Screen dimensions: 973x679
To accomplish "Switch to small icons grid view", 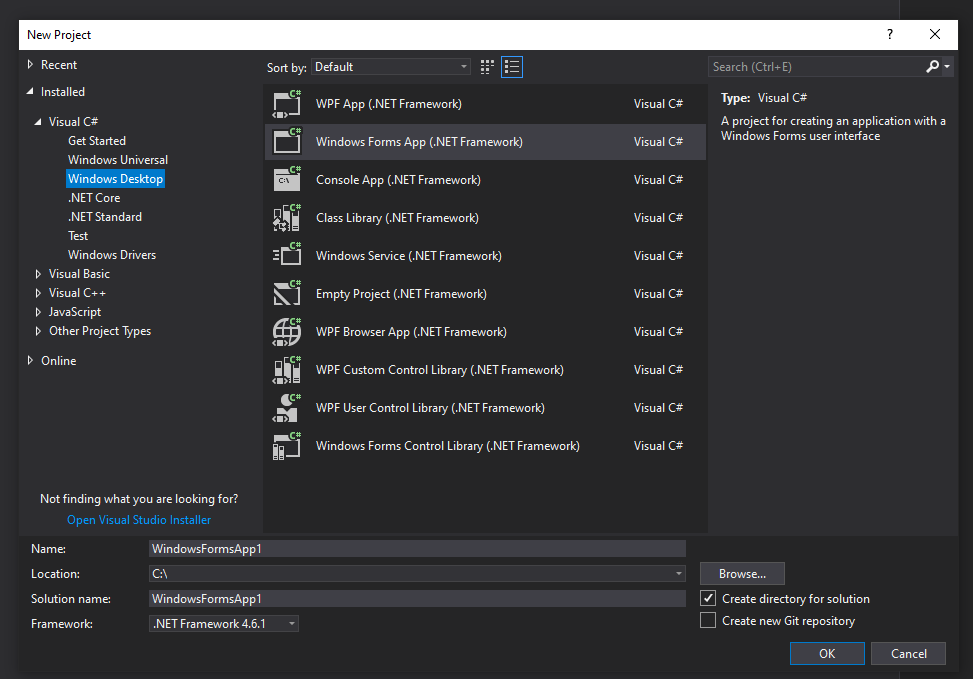I will (x=487, y=67).
